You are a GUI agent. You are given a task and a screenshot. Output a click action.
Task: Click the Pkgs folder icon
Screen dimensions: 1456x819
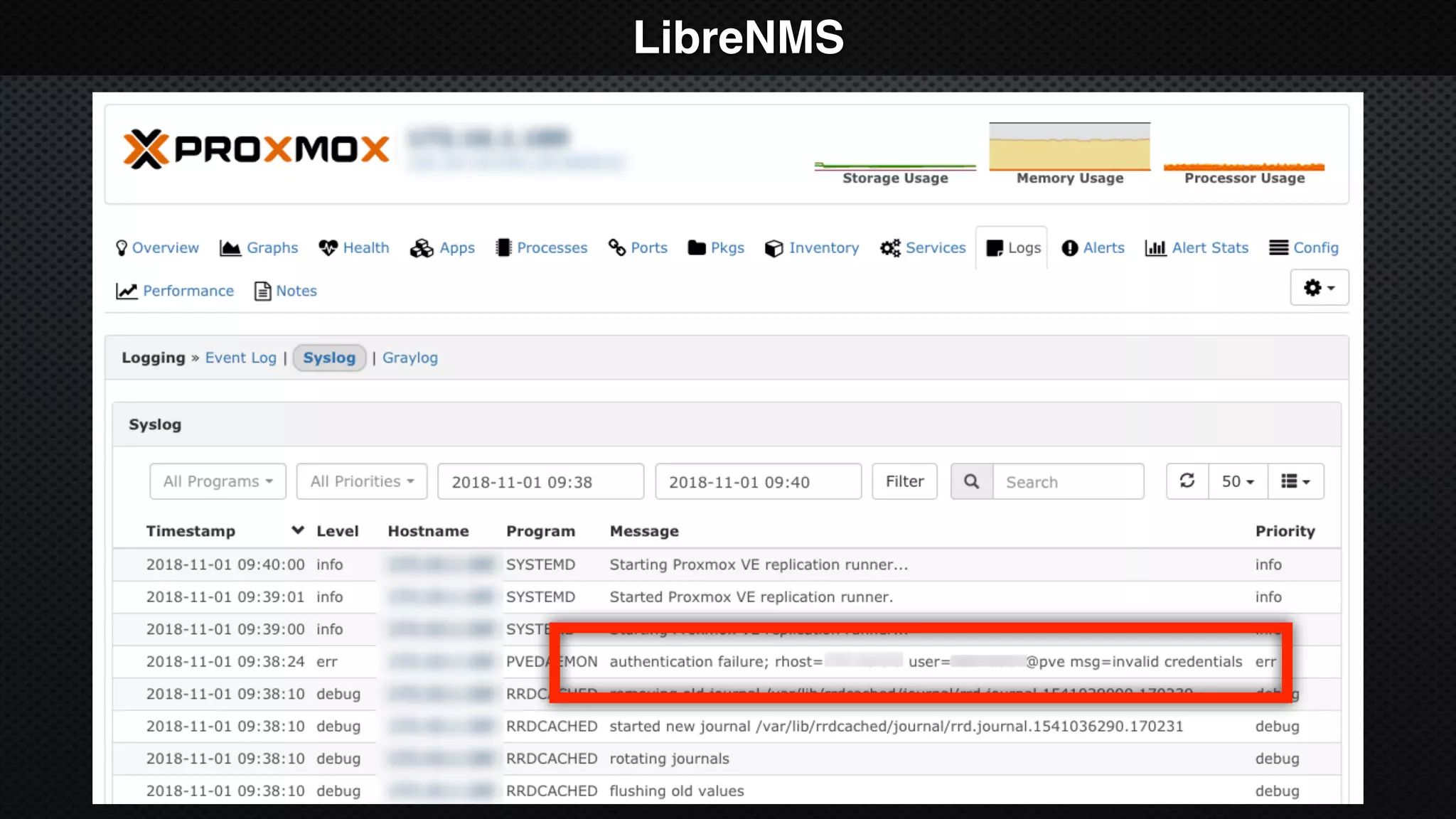click(x=697, y=247)
